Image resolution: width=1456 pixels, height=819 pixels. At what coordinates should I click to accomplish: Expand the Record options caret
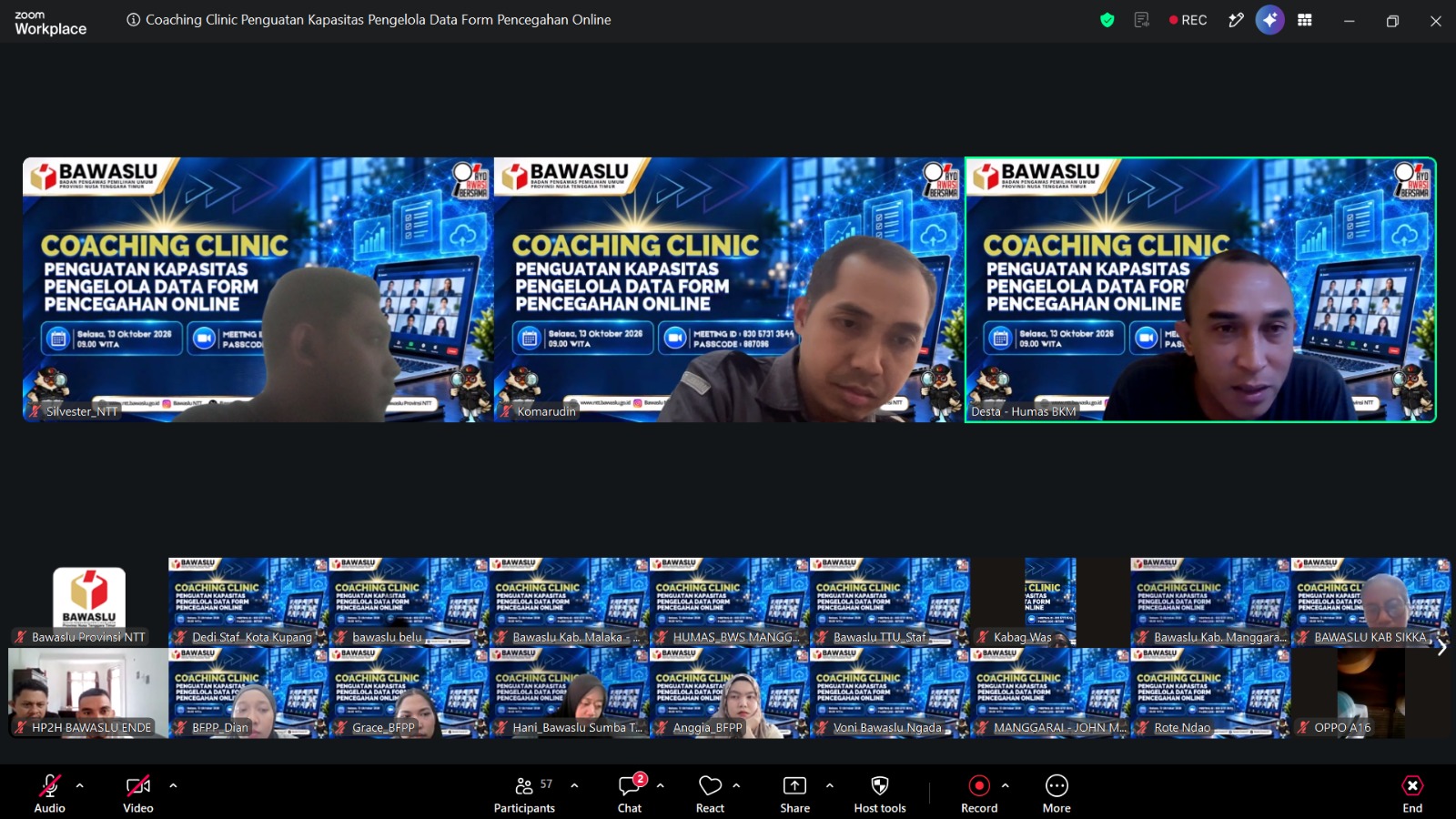pyautogui.click(x=1005, y=785)
